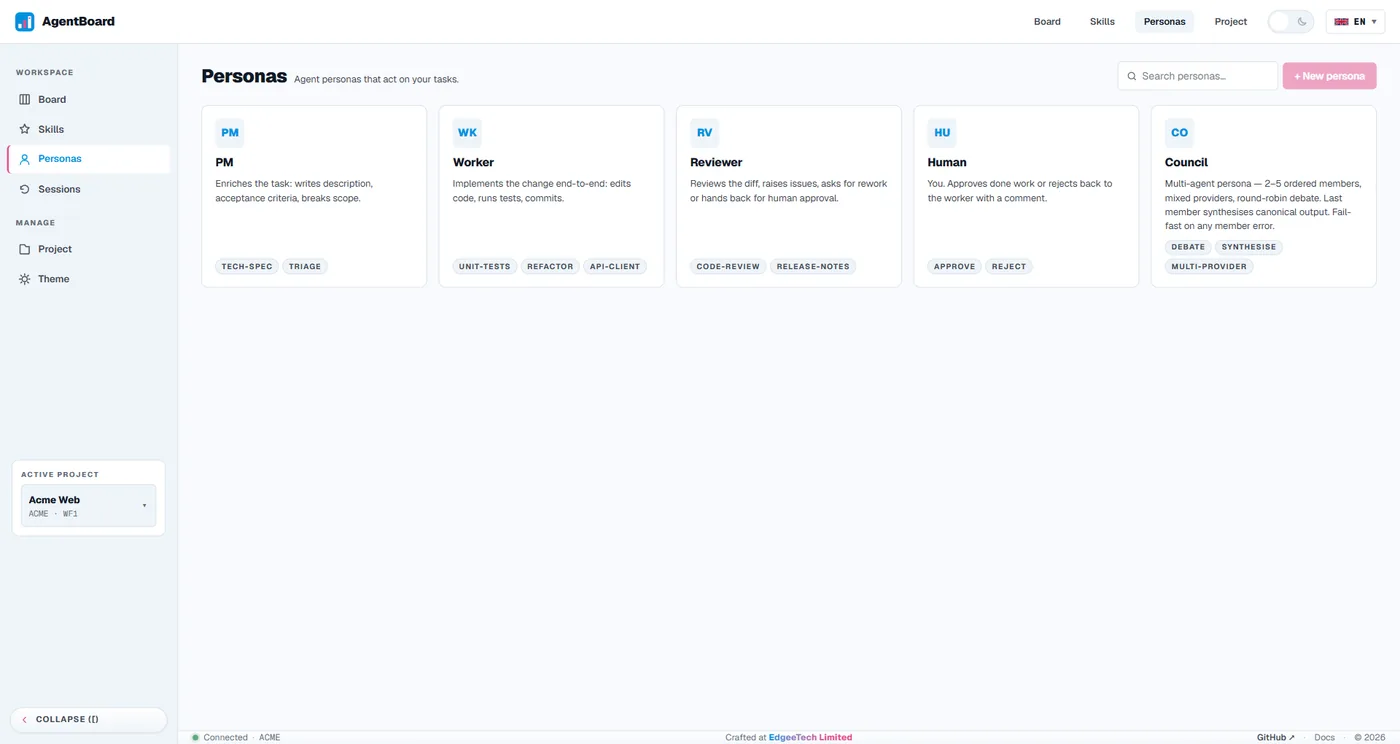Open the HU avatar on Human card
The height and width of the screenshot is (744, 1400).
point(942,133)
